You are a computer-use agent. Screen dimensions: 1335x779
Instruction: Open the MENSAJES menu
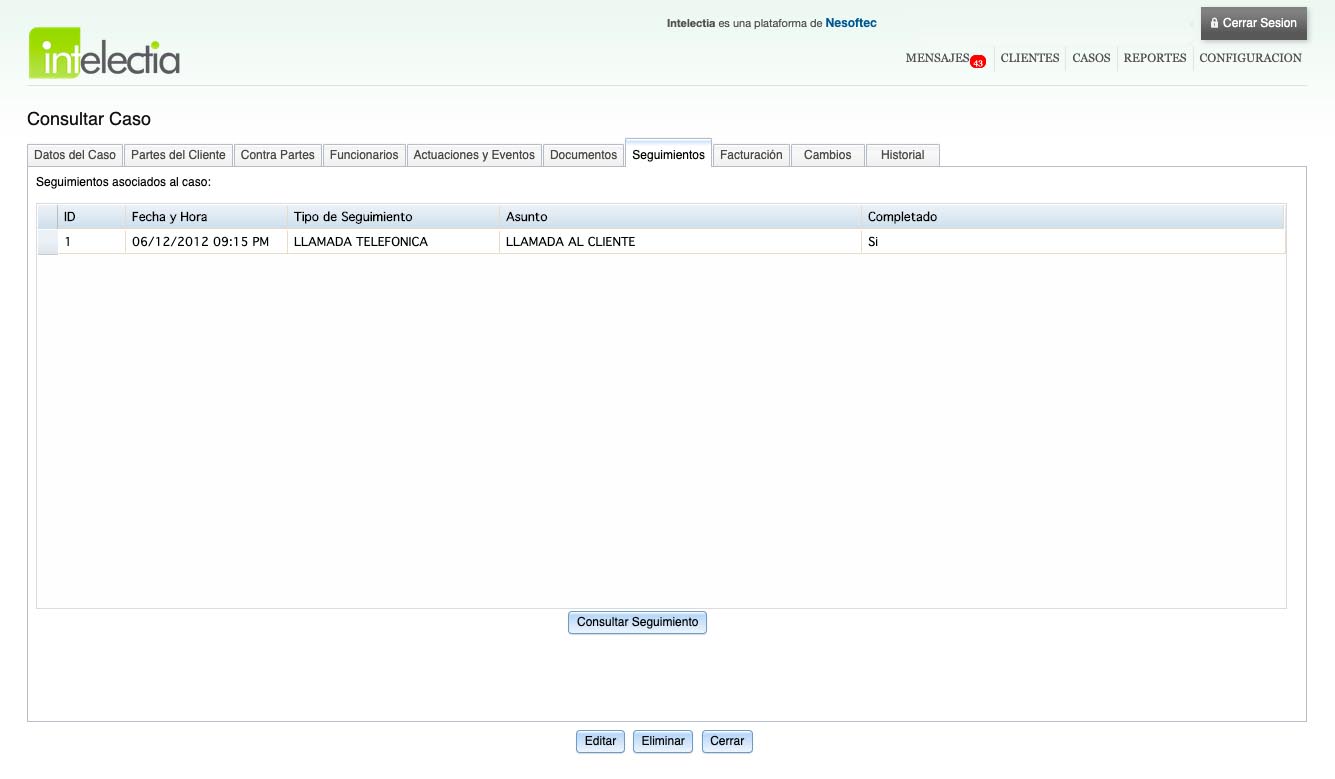[937, 58]
